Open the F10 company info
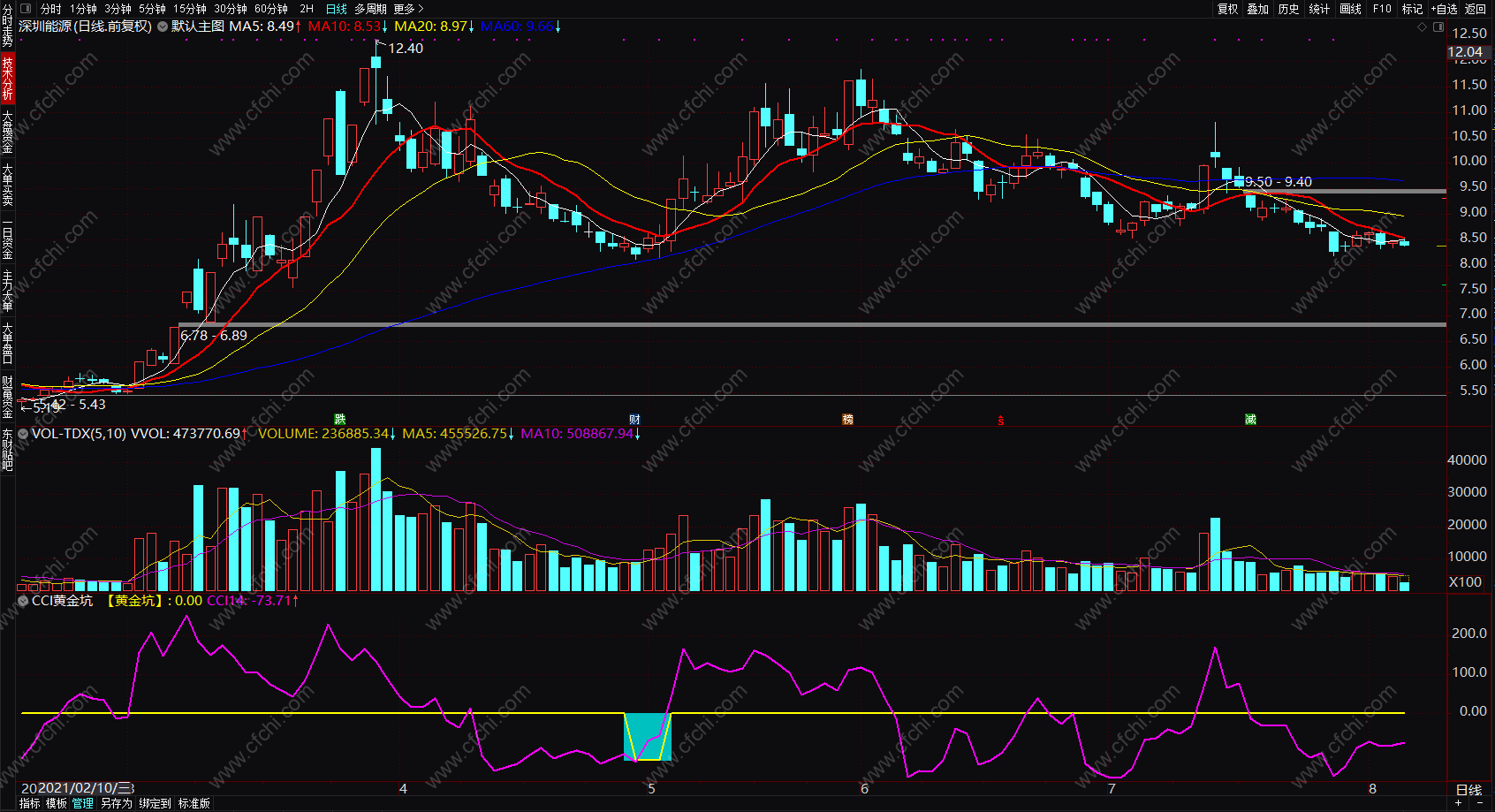Image resolution: width=1495 pixels, height=812 pixels. (x=1382, y=9)
